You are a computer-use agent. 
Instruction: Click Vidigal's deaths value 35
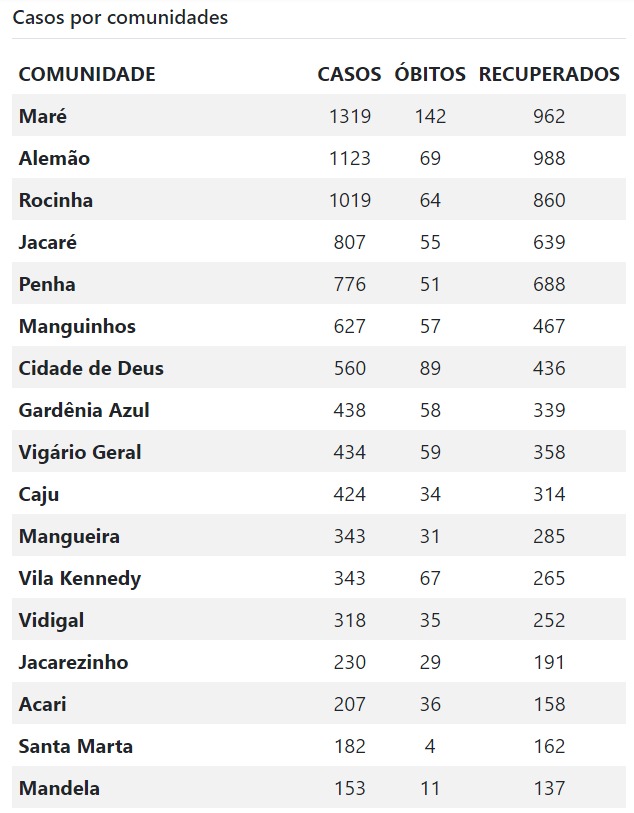click(430, 620)
